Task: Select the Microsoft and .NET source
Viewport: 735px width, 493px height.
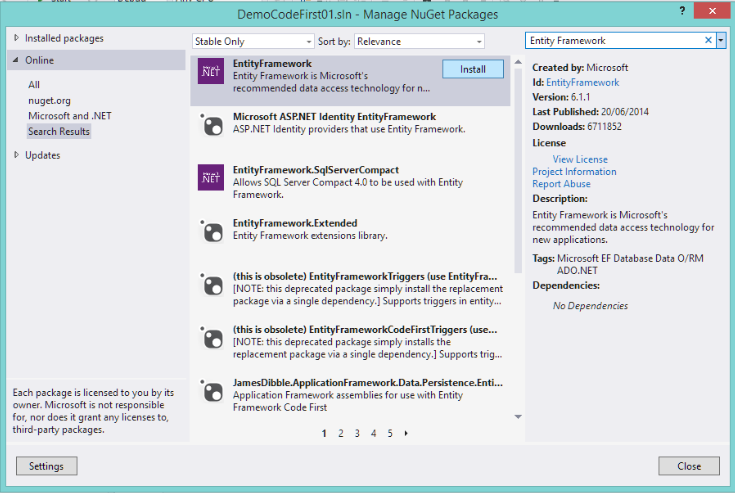Action: coord(70,116)
